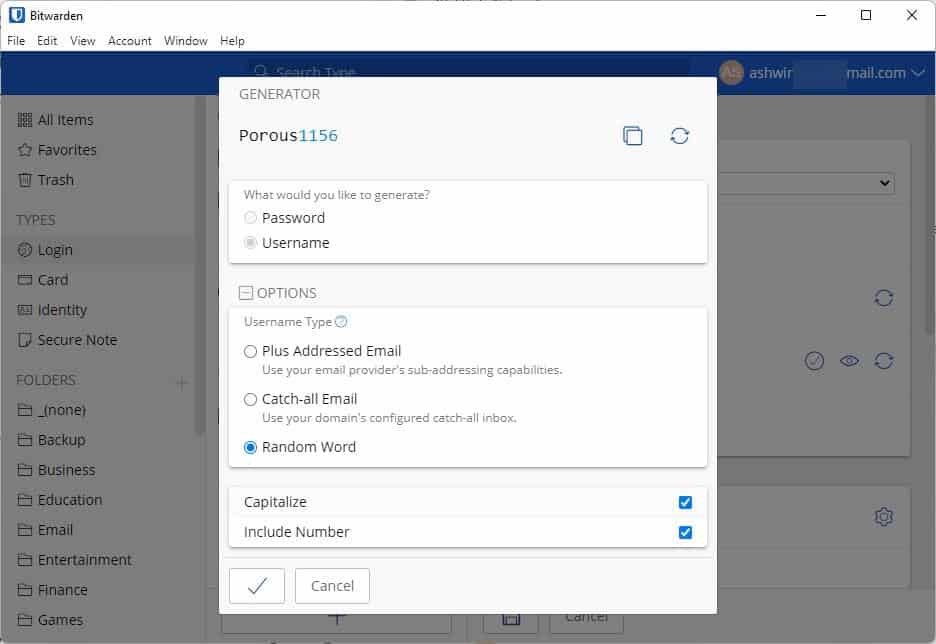Open the Games folder

tap(60, 620)
